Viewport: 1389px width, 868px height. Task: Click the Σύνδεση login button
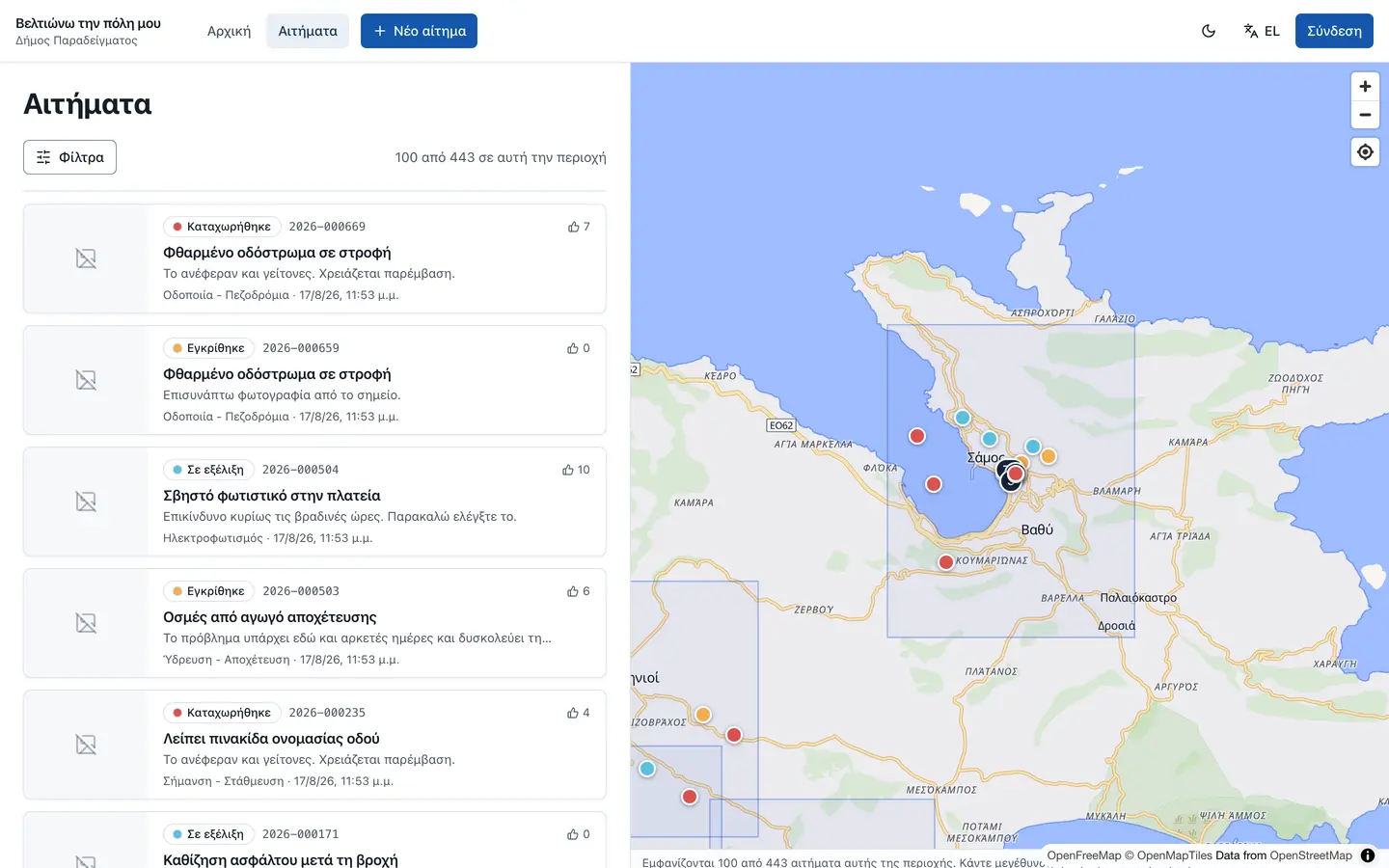click(x=1334, y=31)
